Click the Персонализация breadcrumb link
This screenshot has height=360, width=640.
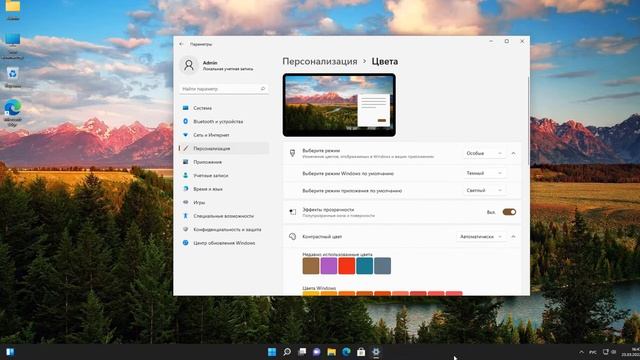(320, 62)
